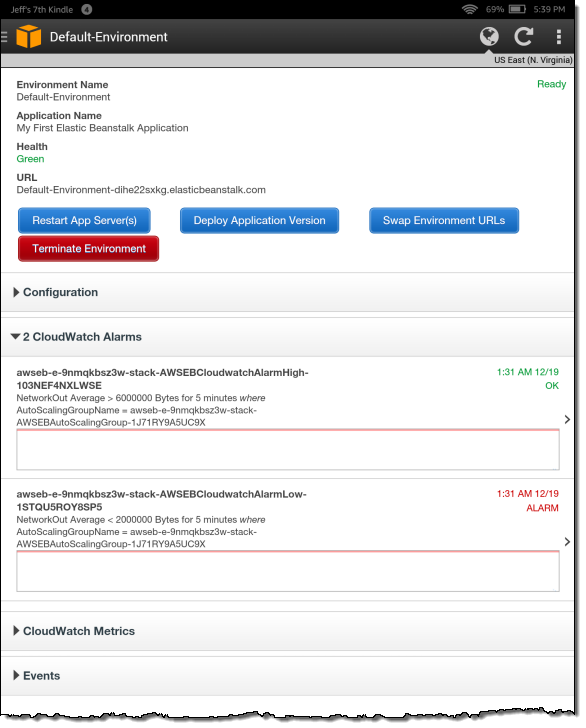Image resolution: width=586 pixels, height=728 pixels.
Task: Open the hamburger navigation drawer icon
Action: pyautogui.click(x=4, y=37)
